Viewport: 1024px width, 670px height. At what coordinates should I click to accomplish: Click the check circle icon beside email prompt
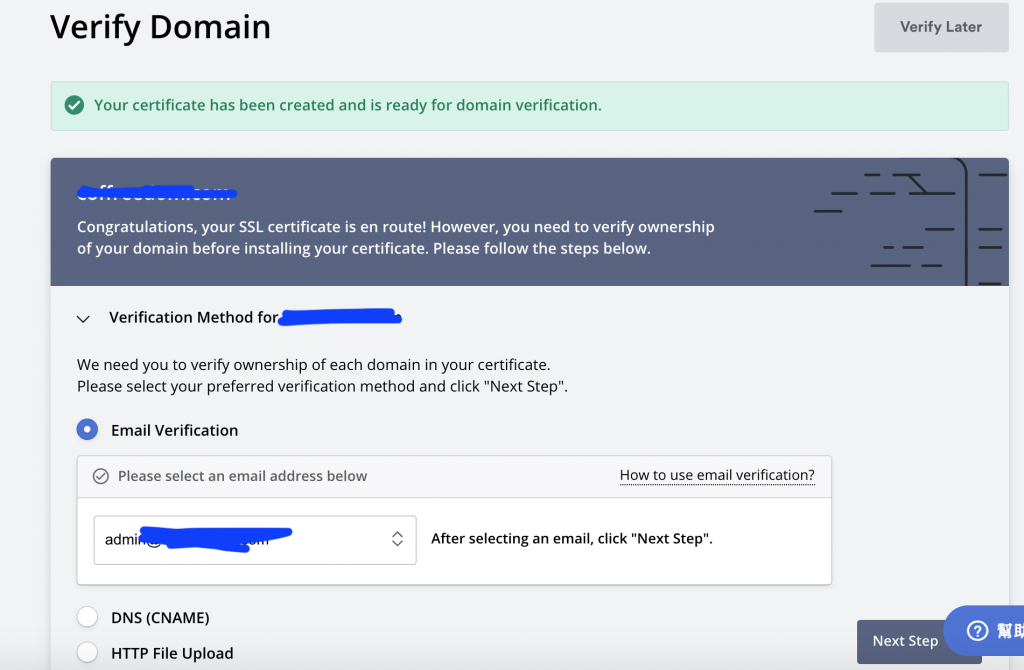[100, 476]
